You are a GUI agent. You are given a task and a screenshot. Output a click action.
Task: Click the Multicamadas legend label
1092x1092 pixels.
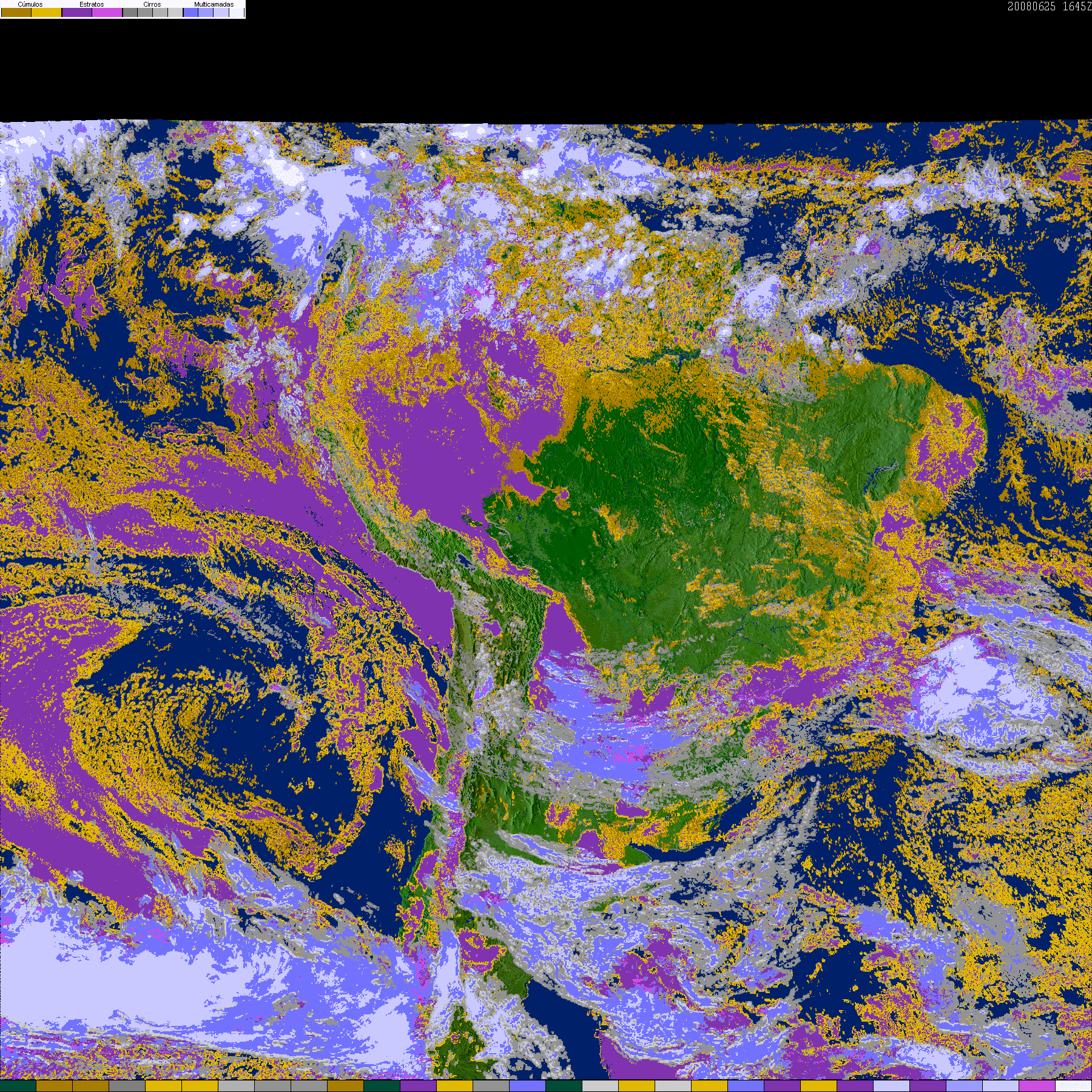(x=214, y=4)
